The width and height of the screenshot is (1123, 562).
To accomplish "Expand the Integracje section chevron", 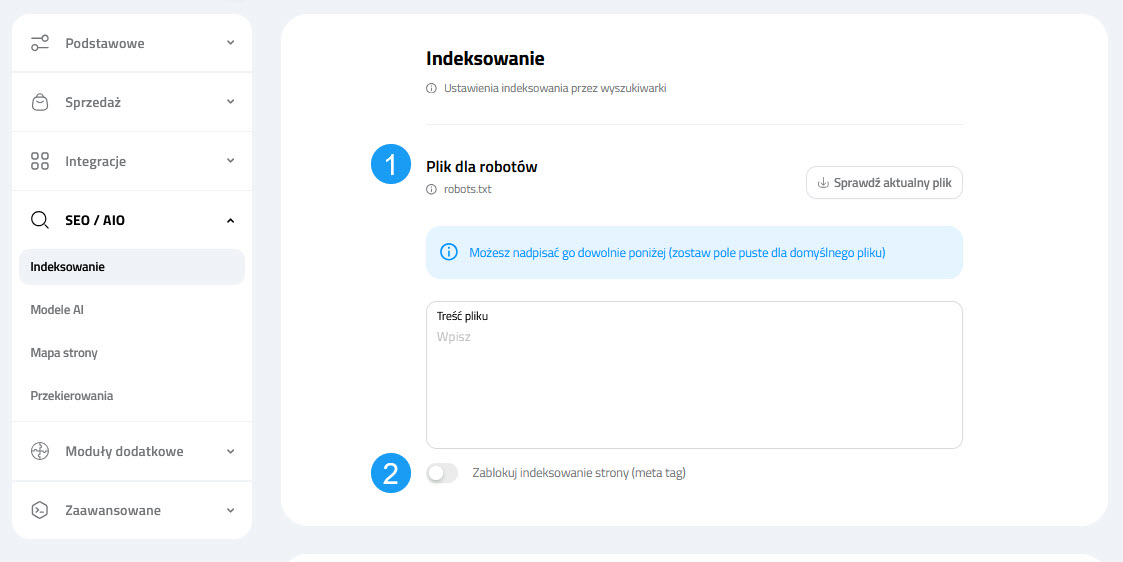I will [x=230, y=161].
